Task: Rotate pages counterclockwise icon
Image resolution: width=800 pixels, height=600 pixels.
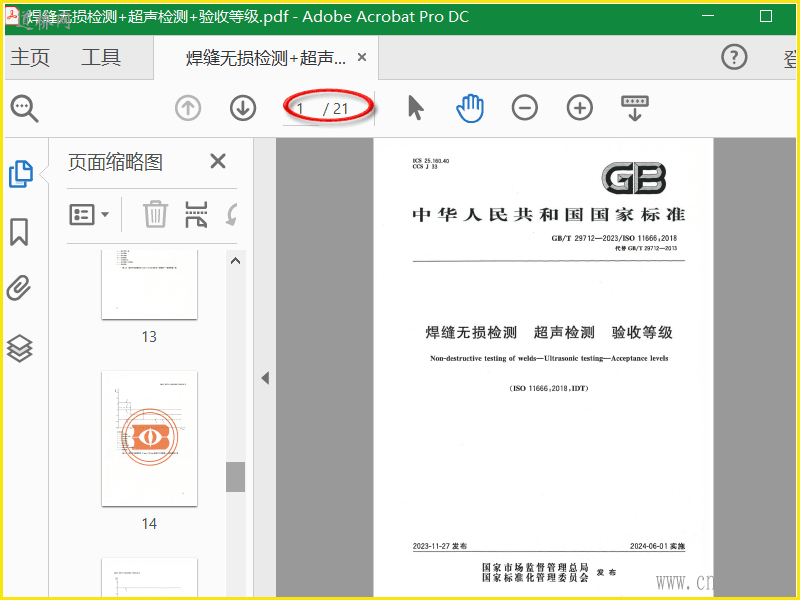Action: click(231, 214)
